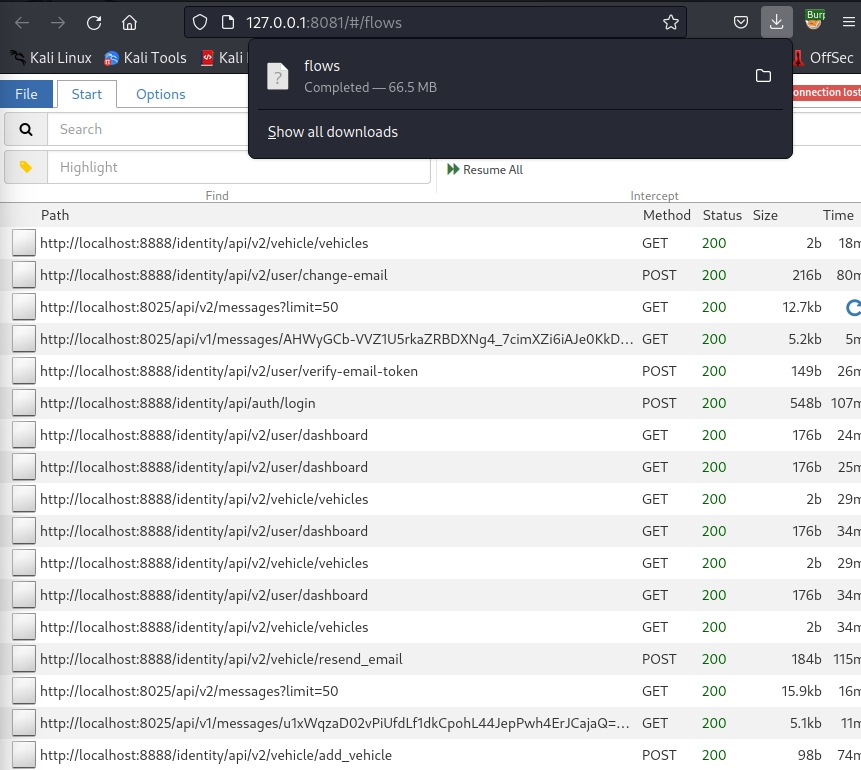Viewport: 861px width, 770px height.
Task: Bookmark this page with the star icon
Action: pos(671,22)
